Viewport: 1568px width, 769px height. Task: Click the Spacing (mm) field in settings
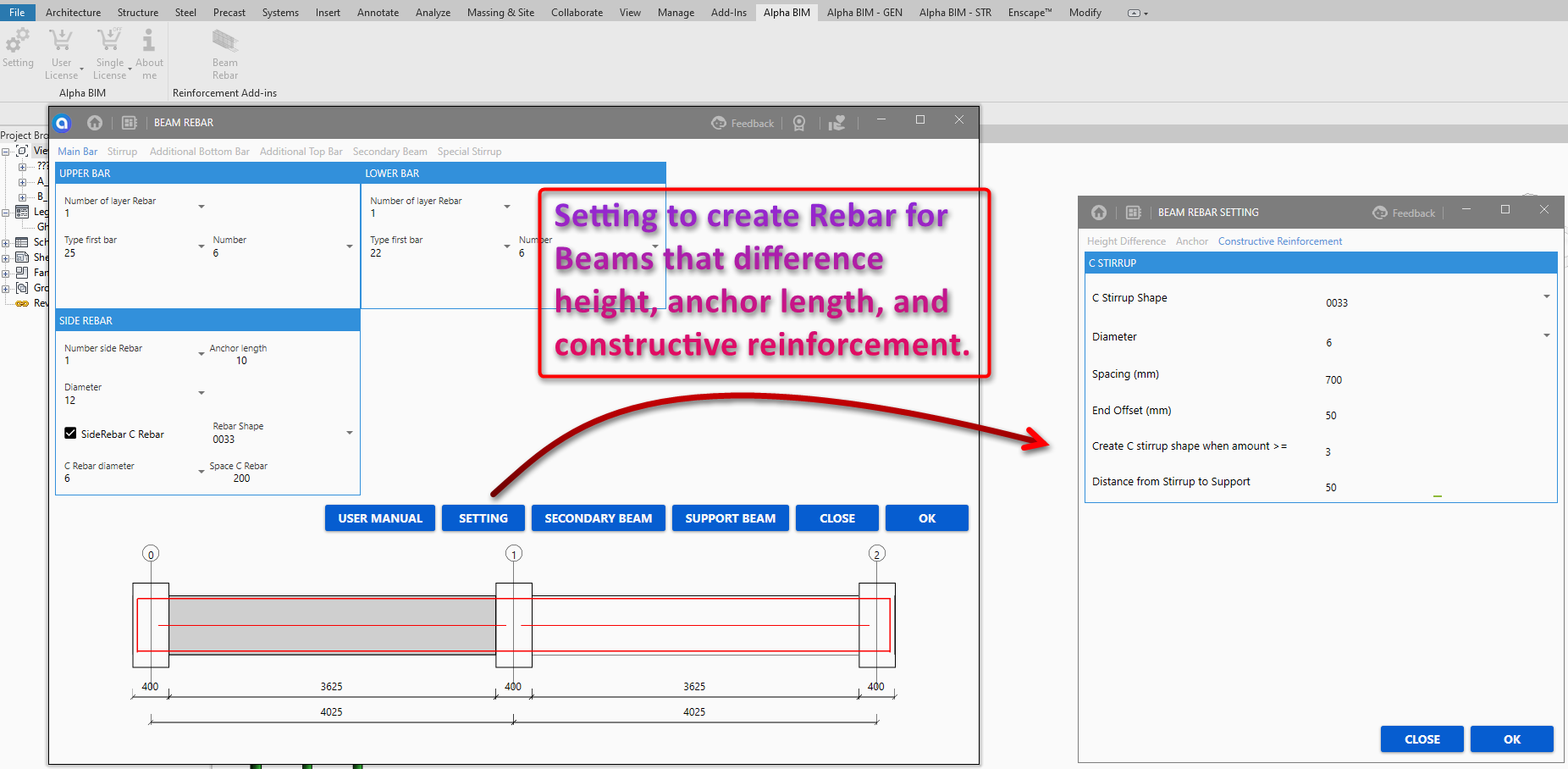tap(1436, 380)
